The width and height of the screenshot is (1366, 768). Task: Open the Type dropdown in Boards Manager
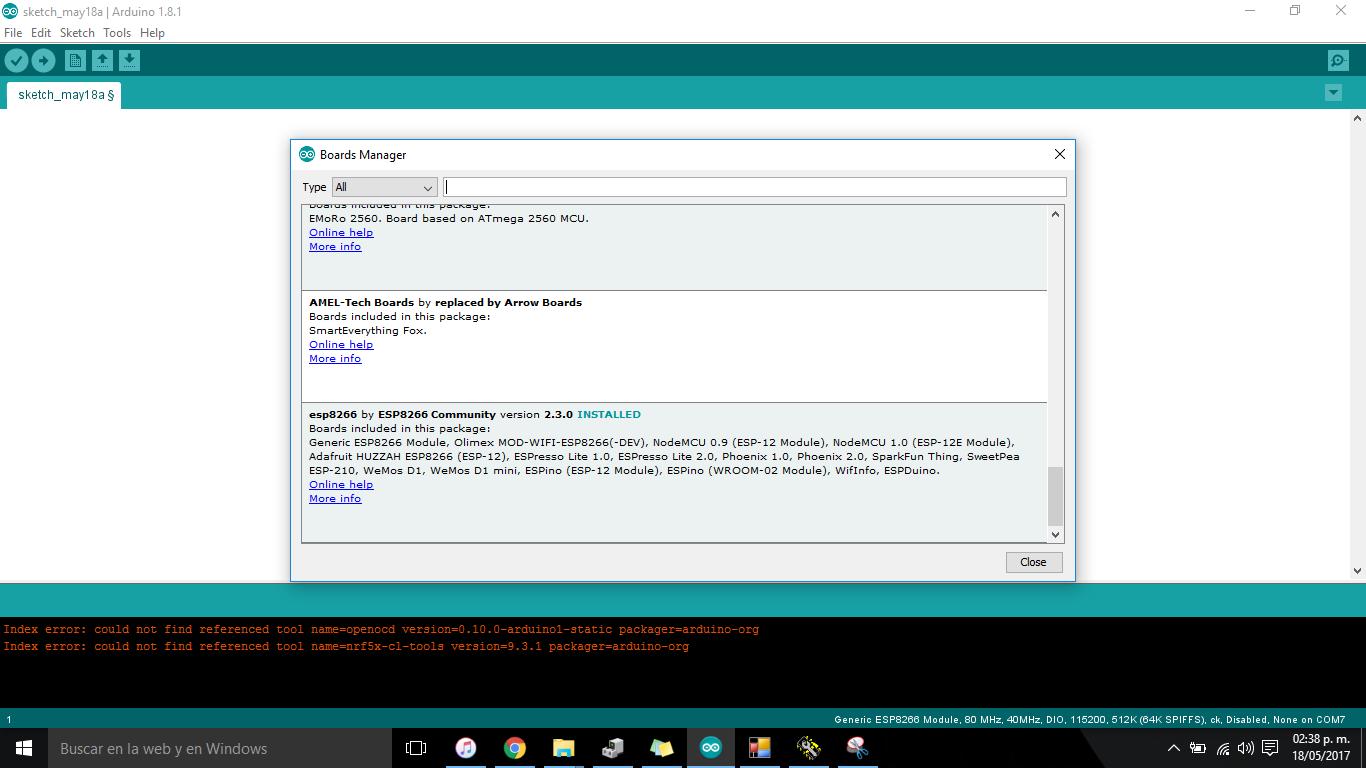click(385, 187)
